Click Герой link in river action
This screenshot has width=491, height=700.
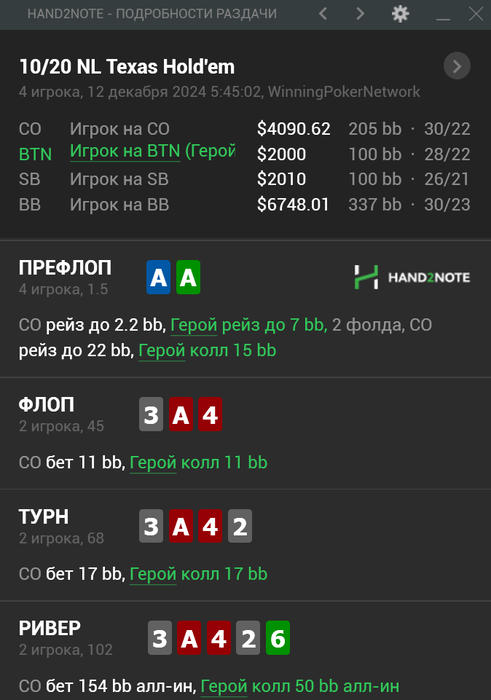click(x=224, y=687)
